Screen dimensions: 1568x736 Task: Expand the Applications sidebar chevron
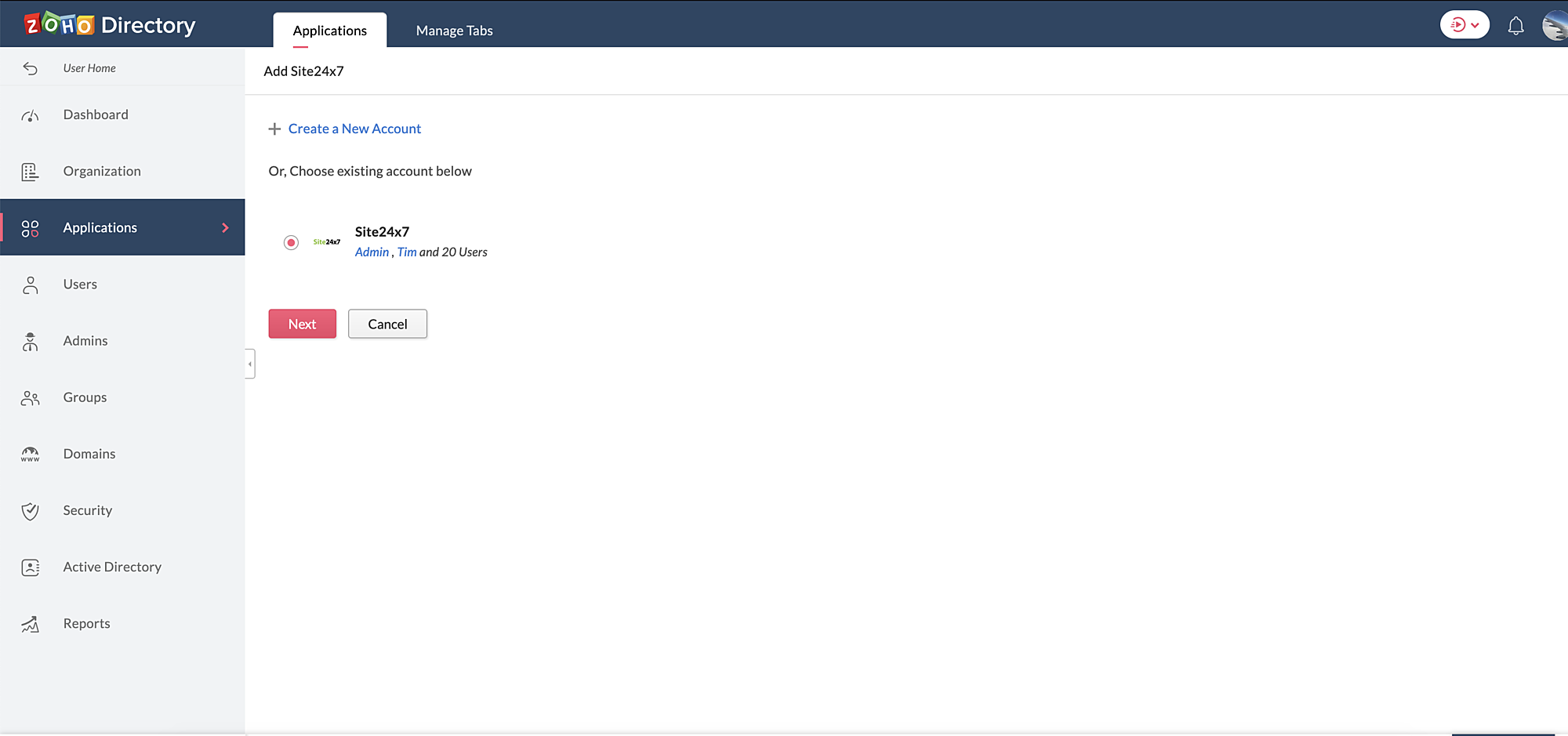click(226, 227)
